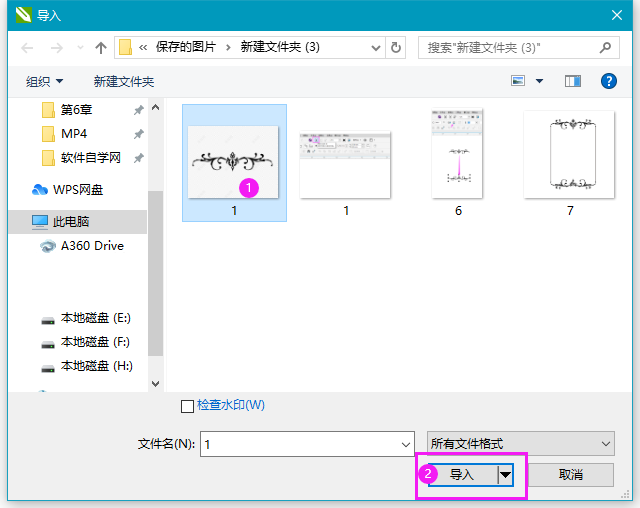640x508 pixels.
Task: Expand the address bar path history dropdown
Action: tap(375, 47)
